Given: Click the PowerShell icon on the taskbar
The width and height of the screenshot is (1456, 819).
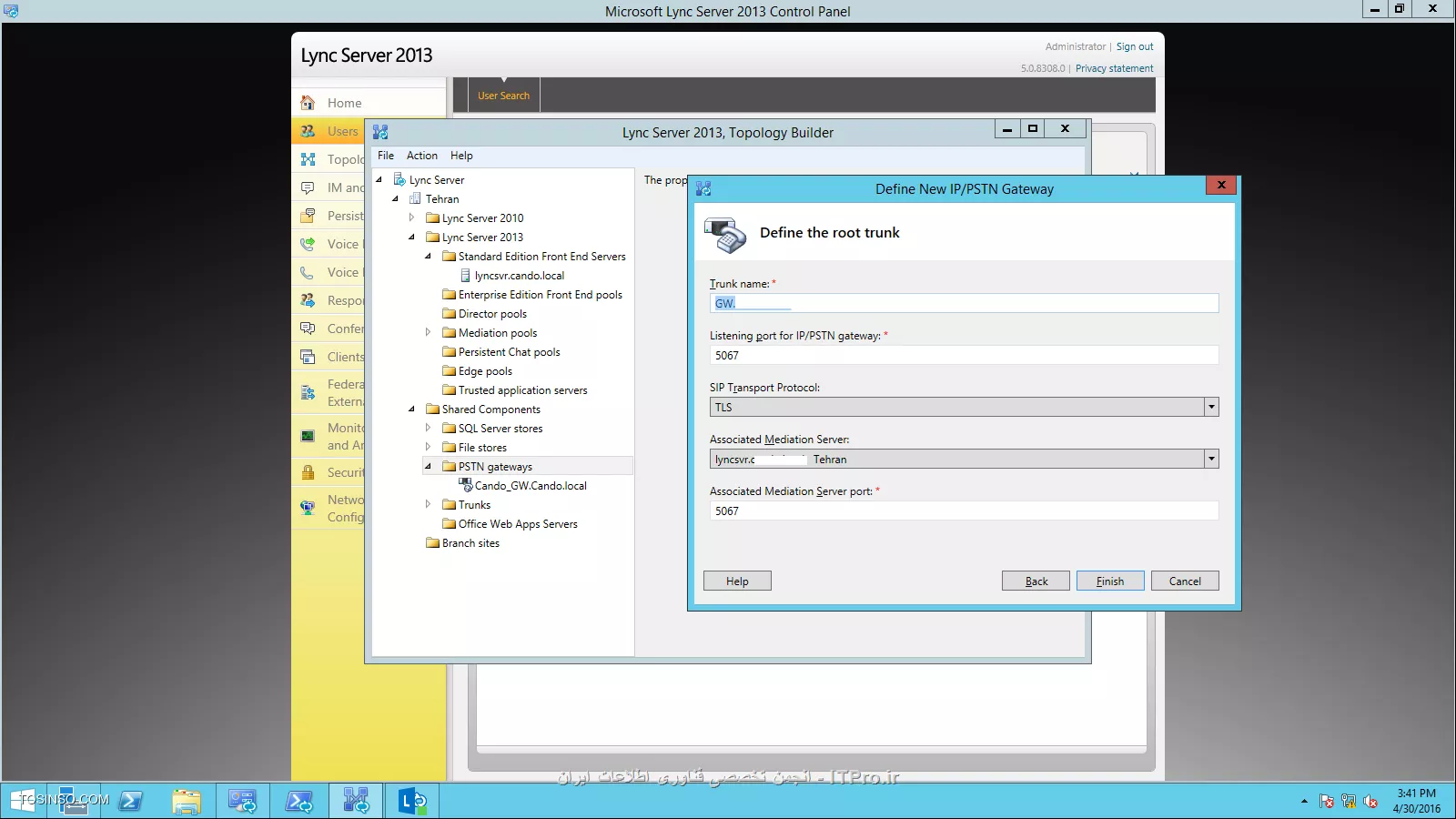Looking at the screenshot, I should pyautogui.click(x=131, y=801).
